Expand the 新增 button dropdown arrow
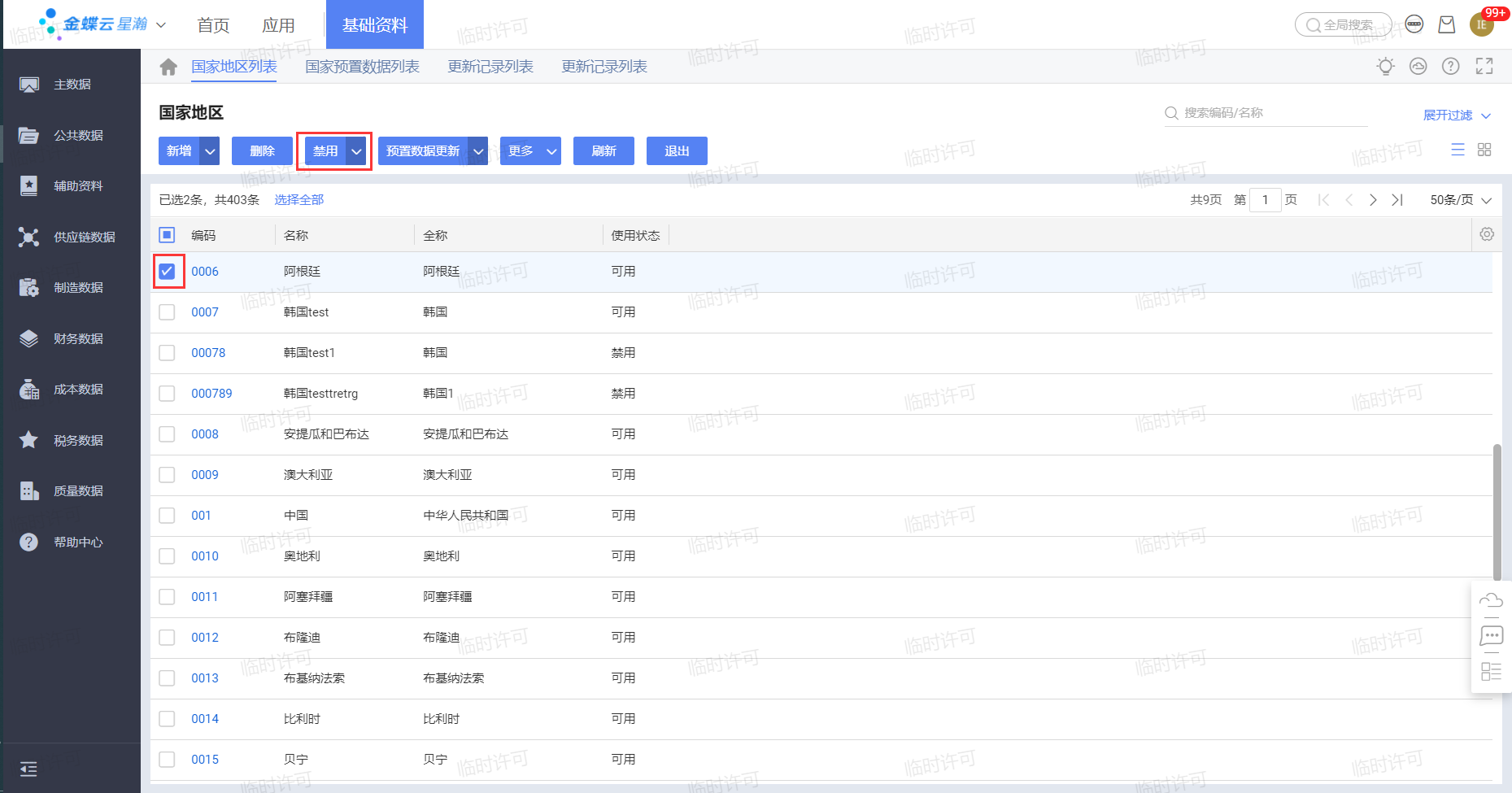This screenshot has height=793, width=1512. pos(210,151)
